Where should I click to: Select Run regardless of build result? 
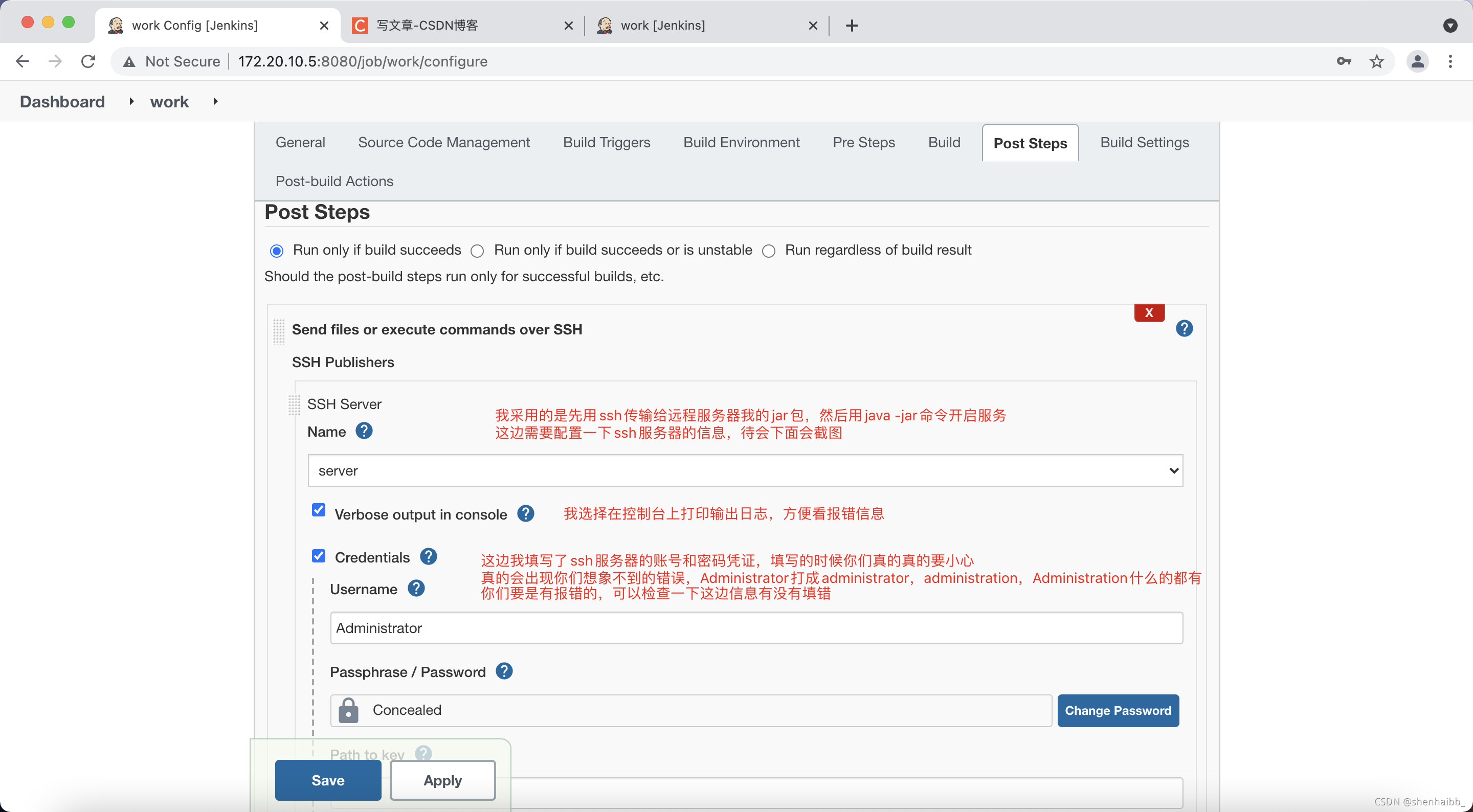(x=769, y=251)
